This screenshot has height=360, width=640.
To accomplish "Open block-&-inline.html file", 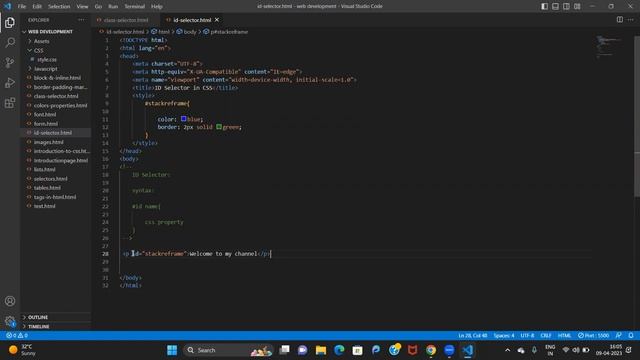I will pyautogui.click(x=57, y=78).
